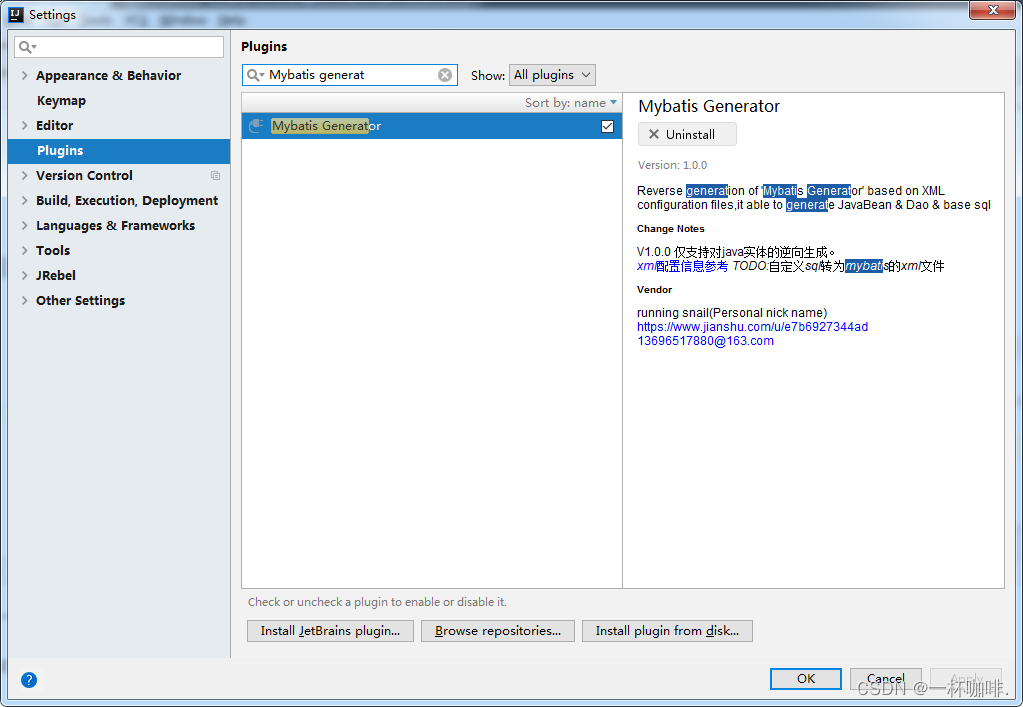1023x707 pixels.
Task: Click the help question mark icon
Action: coord(29,680)
